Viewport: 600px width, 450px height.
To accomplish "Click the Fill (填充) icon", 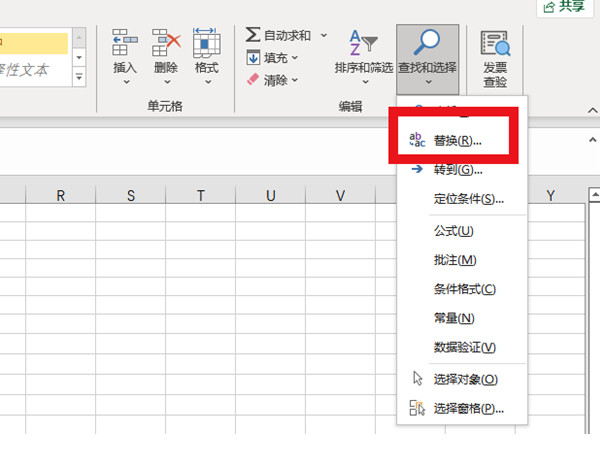I will (253, 58).
